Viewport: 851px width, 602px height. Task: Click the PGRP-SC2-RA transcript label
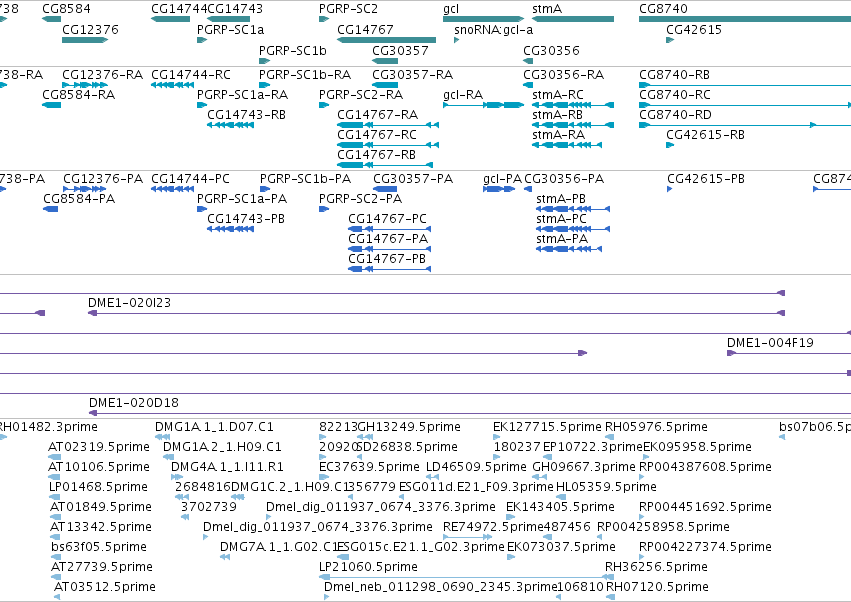(361, 94)
